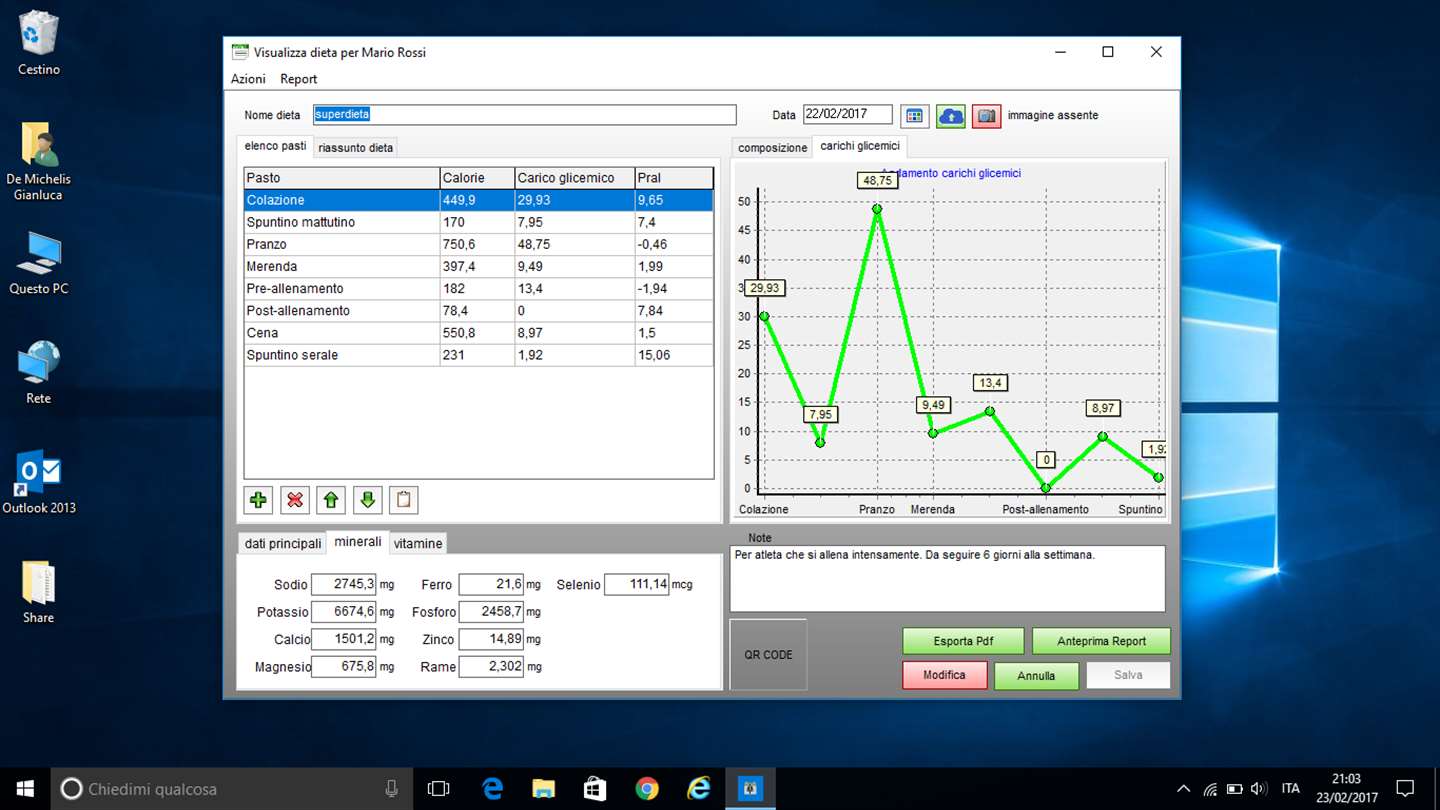Open Task View in taskbar
1440x810 pixels.
pos(438,789)
